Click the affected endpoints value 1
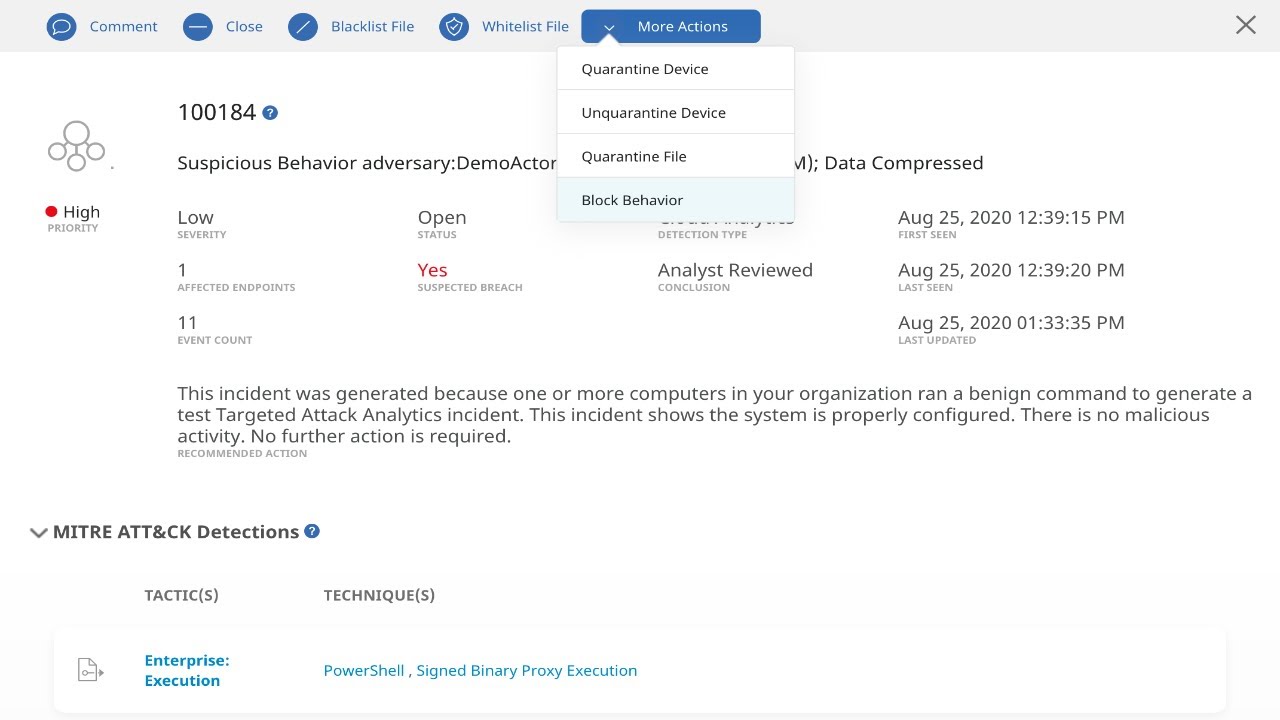This screenshot has height=720, width=1280. tap(182, 270)
